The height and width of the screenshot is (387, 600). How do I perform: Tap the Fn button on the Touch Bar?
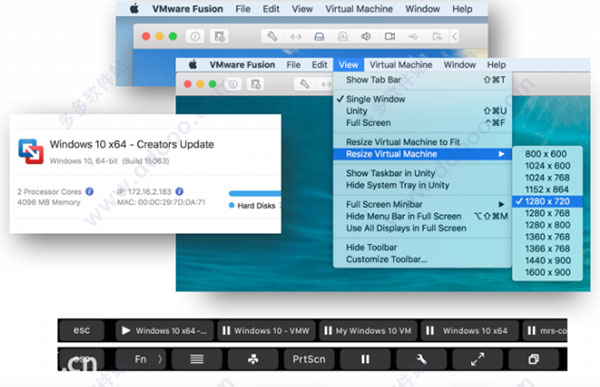tap(140, 359)
